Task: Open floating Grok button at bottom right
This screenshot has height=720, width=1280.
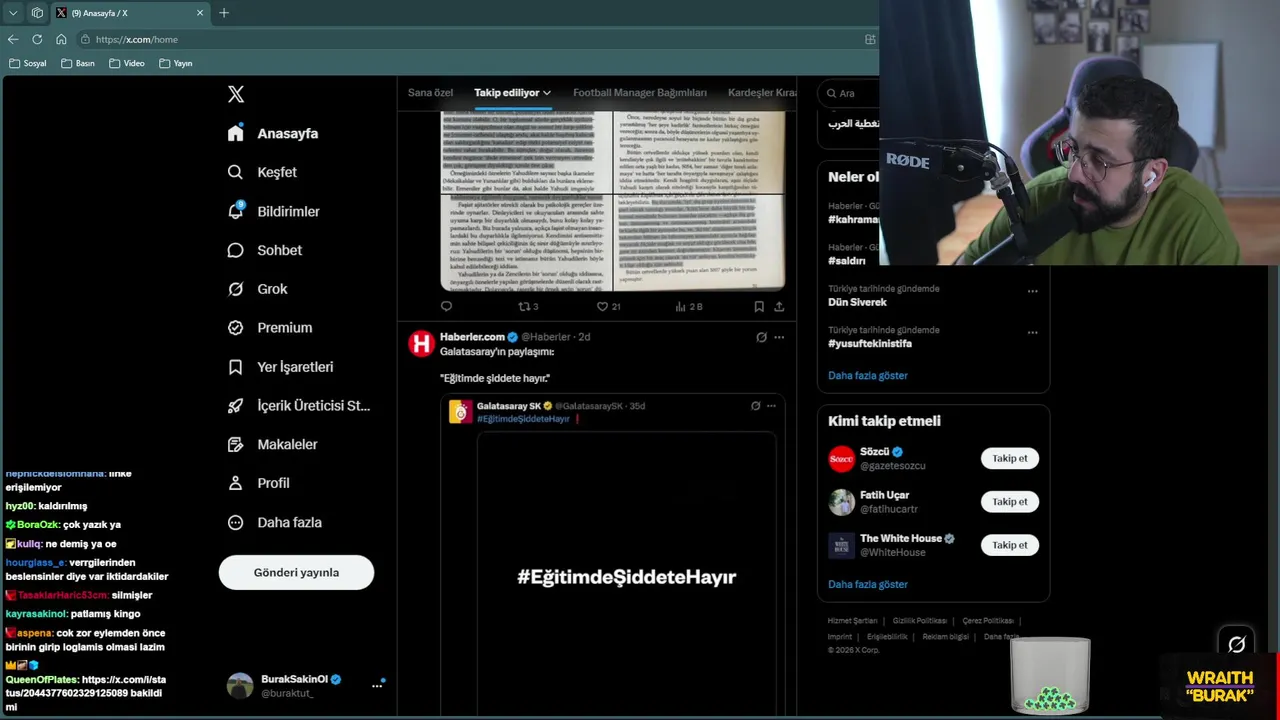Action: (1236, 644)
